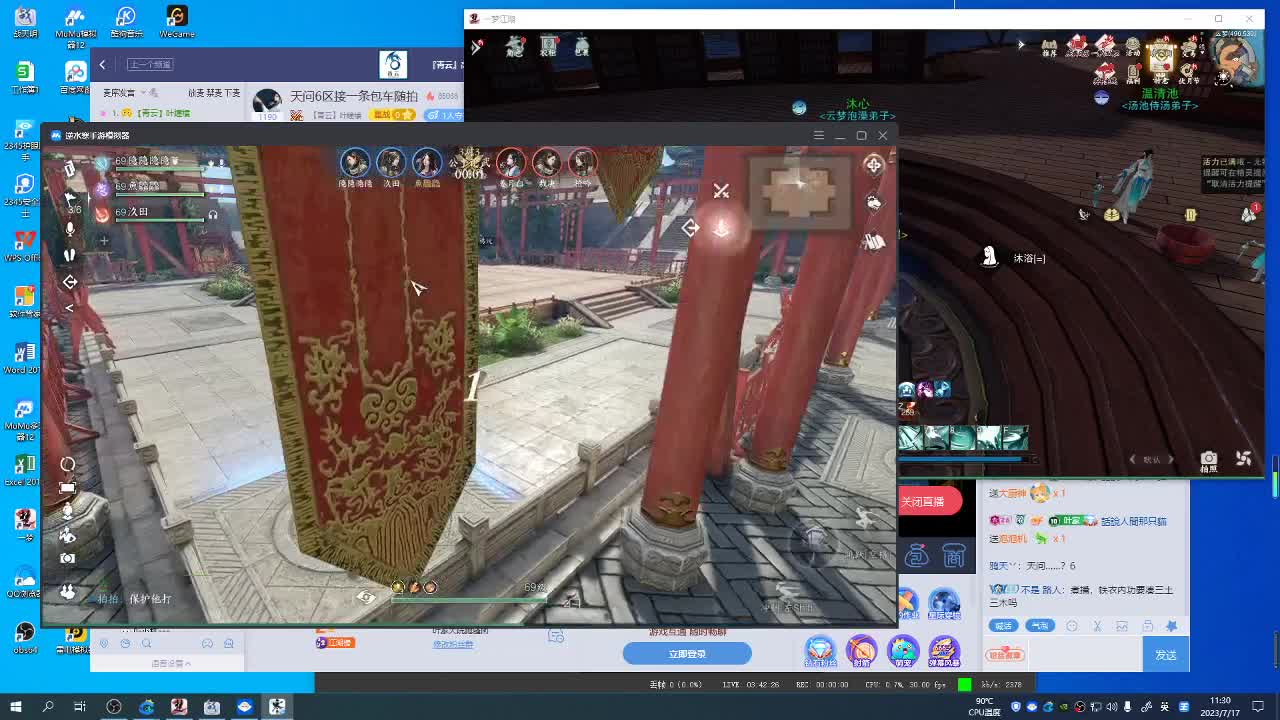Click the chat message input field
Image resolution: width=1280 pixels, height=720 pixels.
coord(1085,655)
